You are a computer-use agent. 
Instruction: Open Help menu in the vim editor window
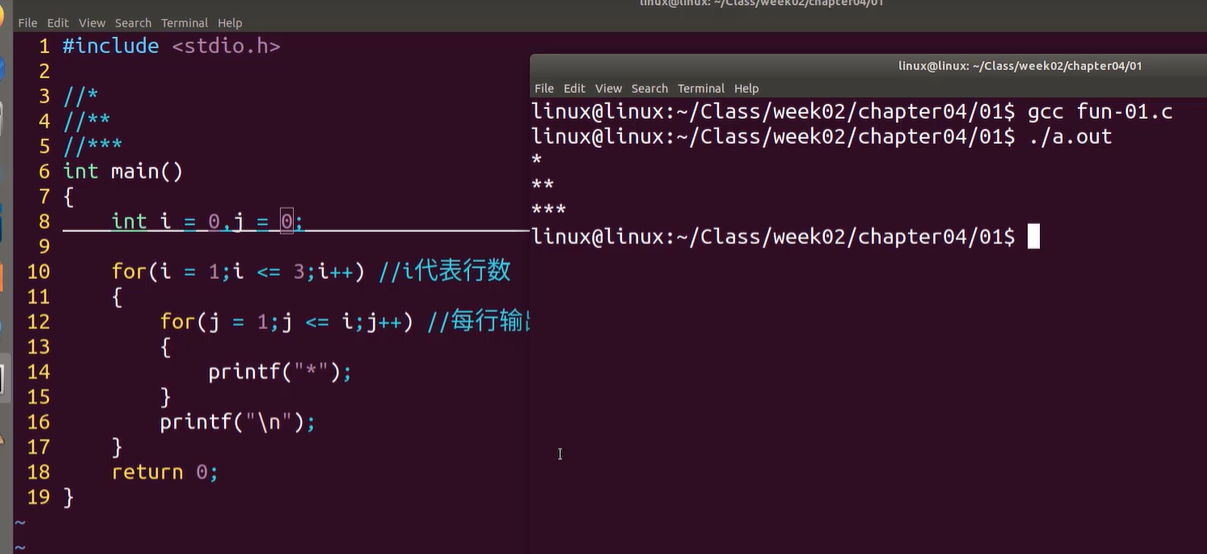pyautogui.click(x=230, y=23)
